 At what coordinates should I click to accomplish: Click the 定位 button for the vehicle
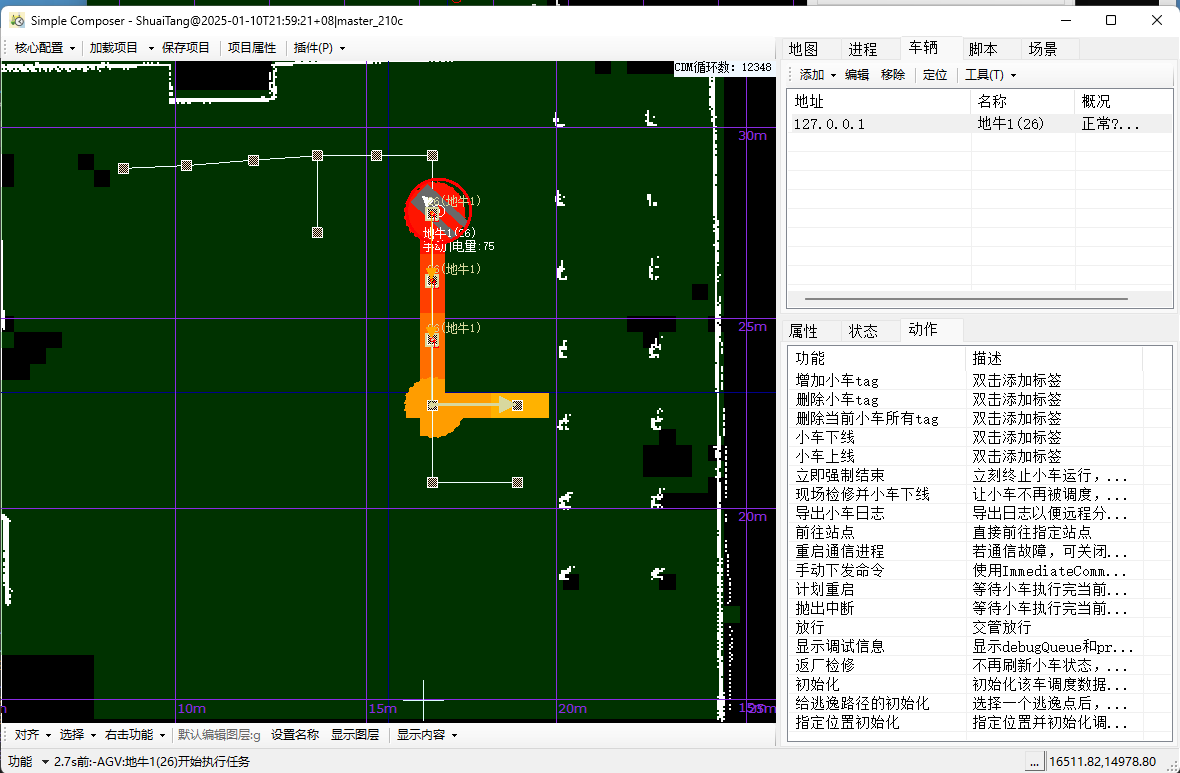(x=935, y=75)
